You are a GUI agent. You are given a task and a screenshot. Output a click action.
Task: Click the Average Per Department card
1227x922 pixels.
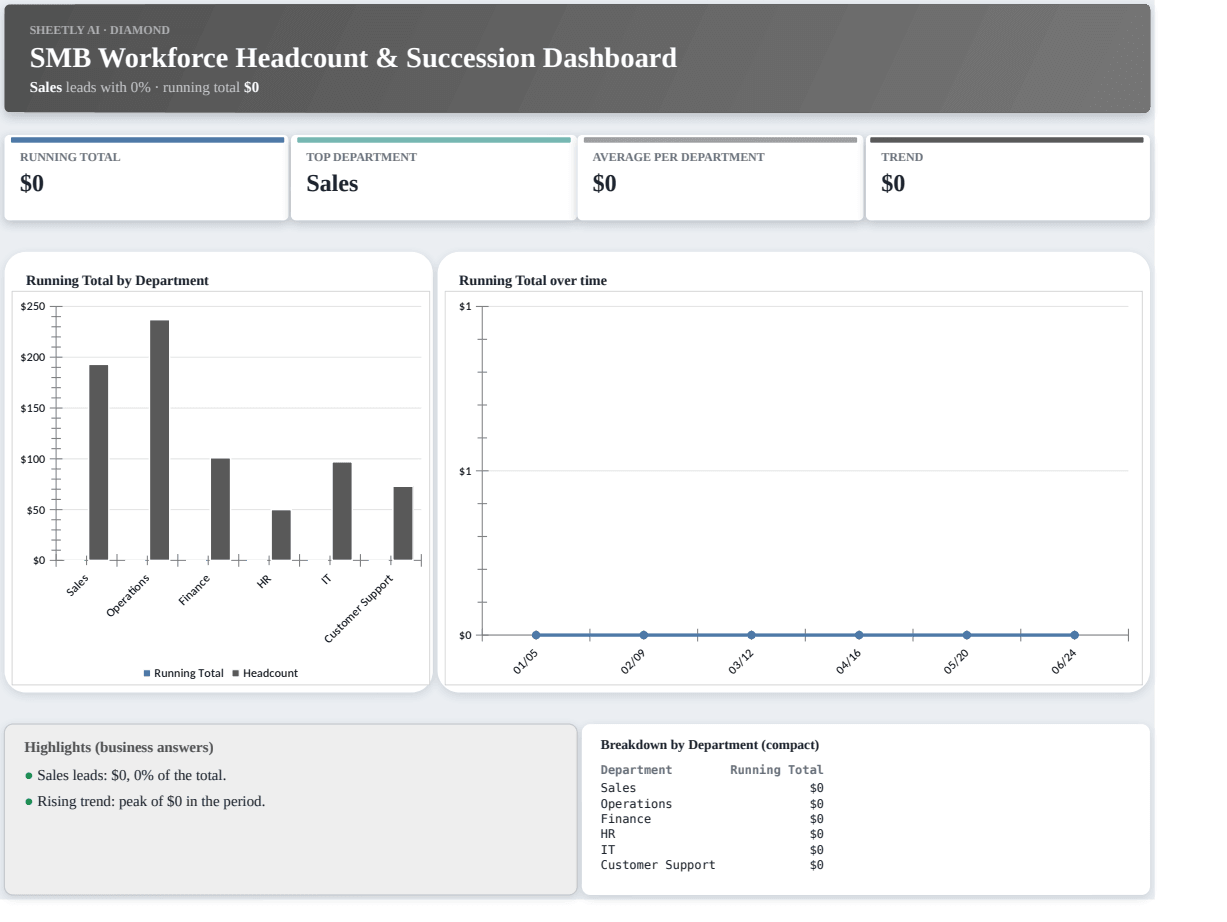pyautogui.click(x=720, y=178)
